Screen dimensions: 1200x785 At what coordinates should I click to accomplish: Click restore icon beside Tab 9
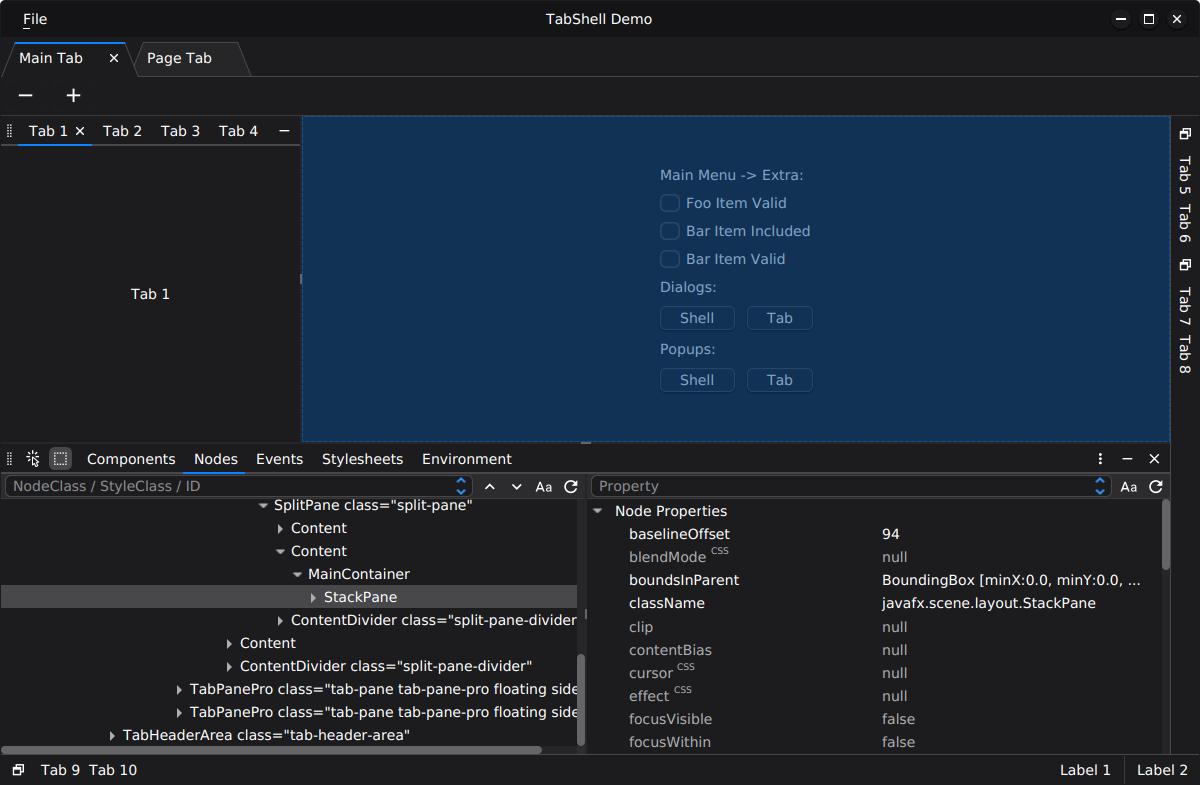pyautogui.click(x=18, y=770)
